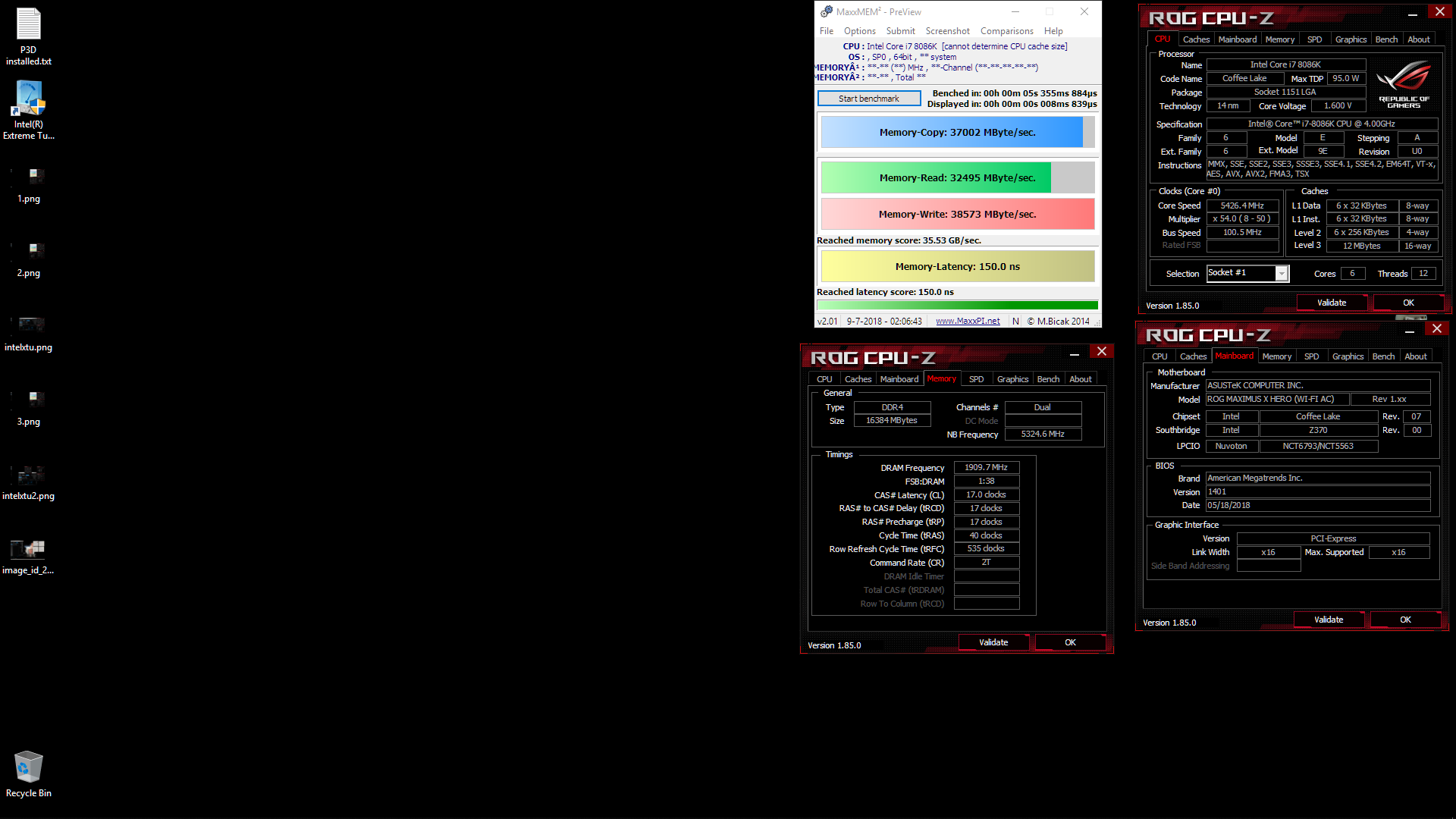Switch to CPU tab in Mainboard window

pyautogui.click(x=1159, y=356)
